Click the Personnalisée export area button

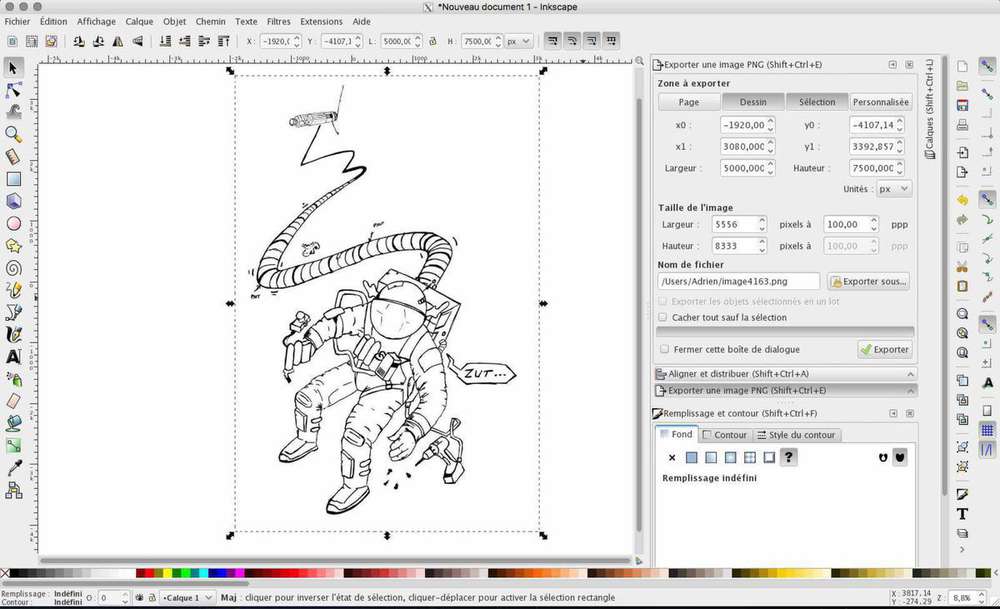(x=881, y=102)
